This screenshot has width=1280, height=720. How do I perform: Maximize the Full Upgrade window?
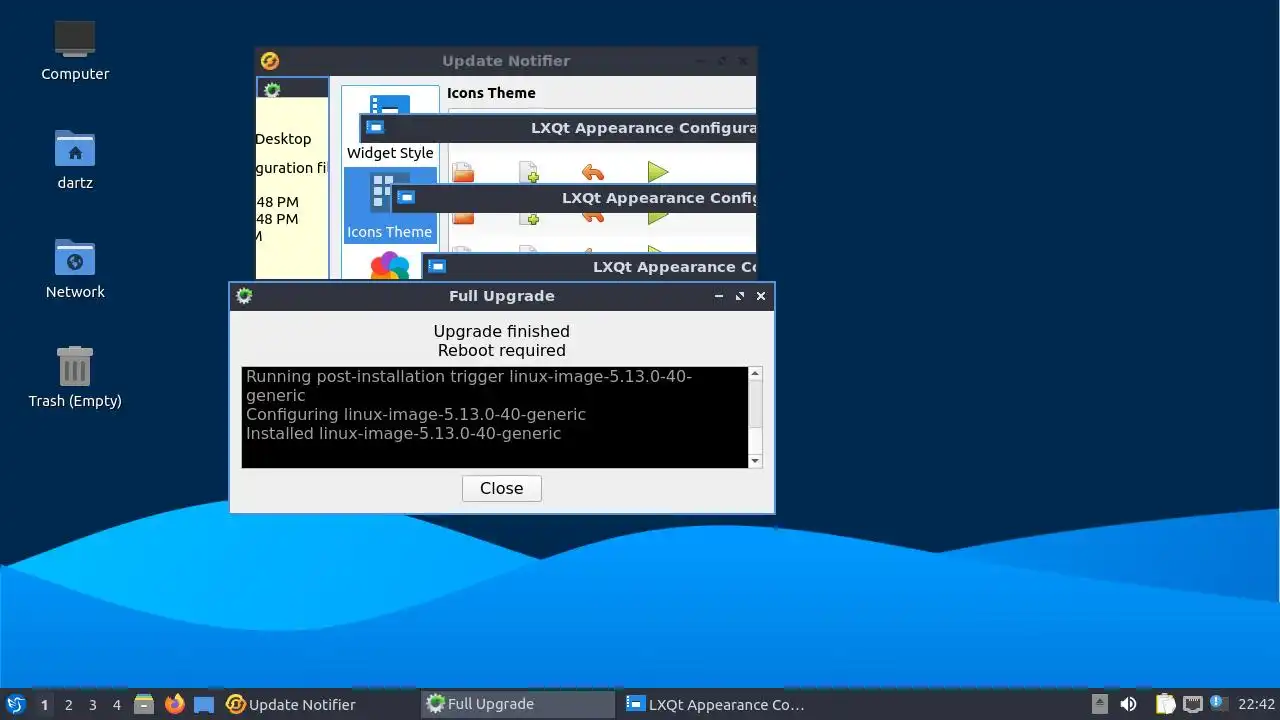coord(740,296)
